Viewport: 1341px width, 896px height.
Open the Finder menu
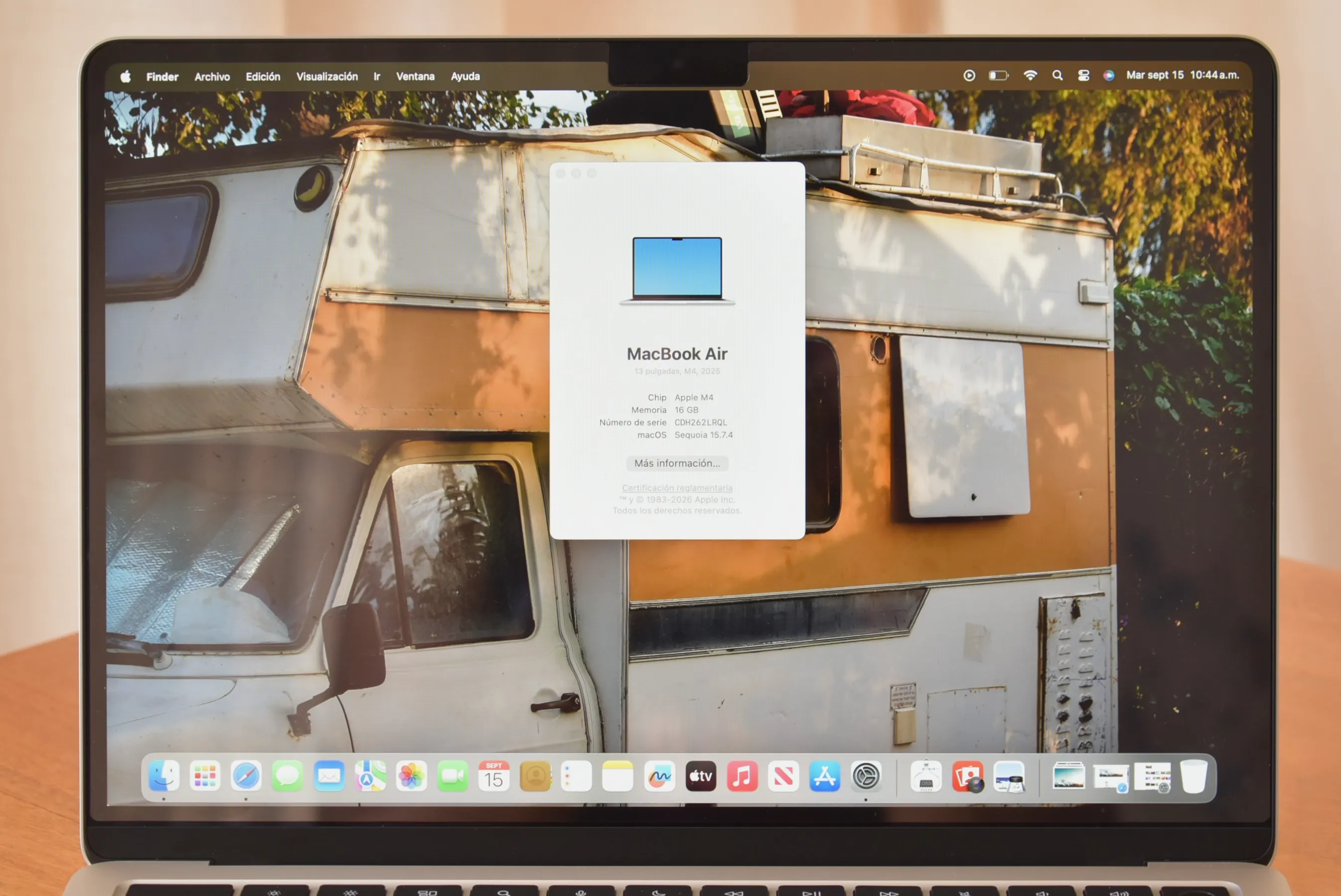click(163, 77)
